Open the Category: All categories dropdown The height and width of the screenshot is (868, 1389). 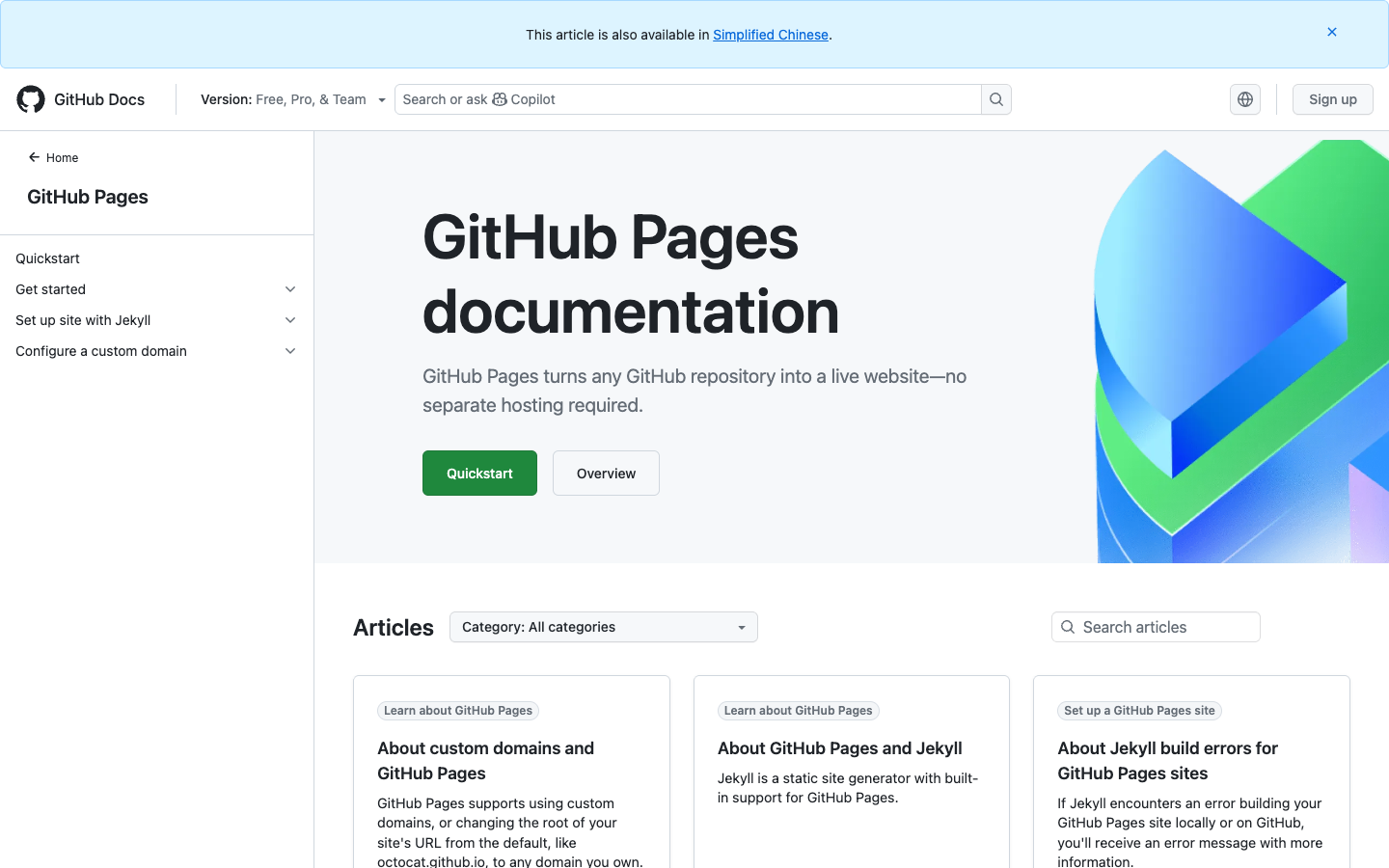point(604,627)
